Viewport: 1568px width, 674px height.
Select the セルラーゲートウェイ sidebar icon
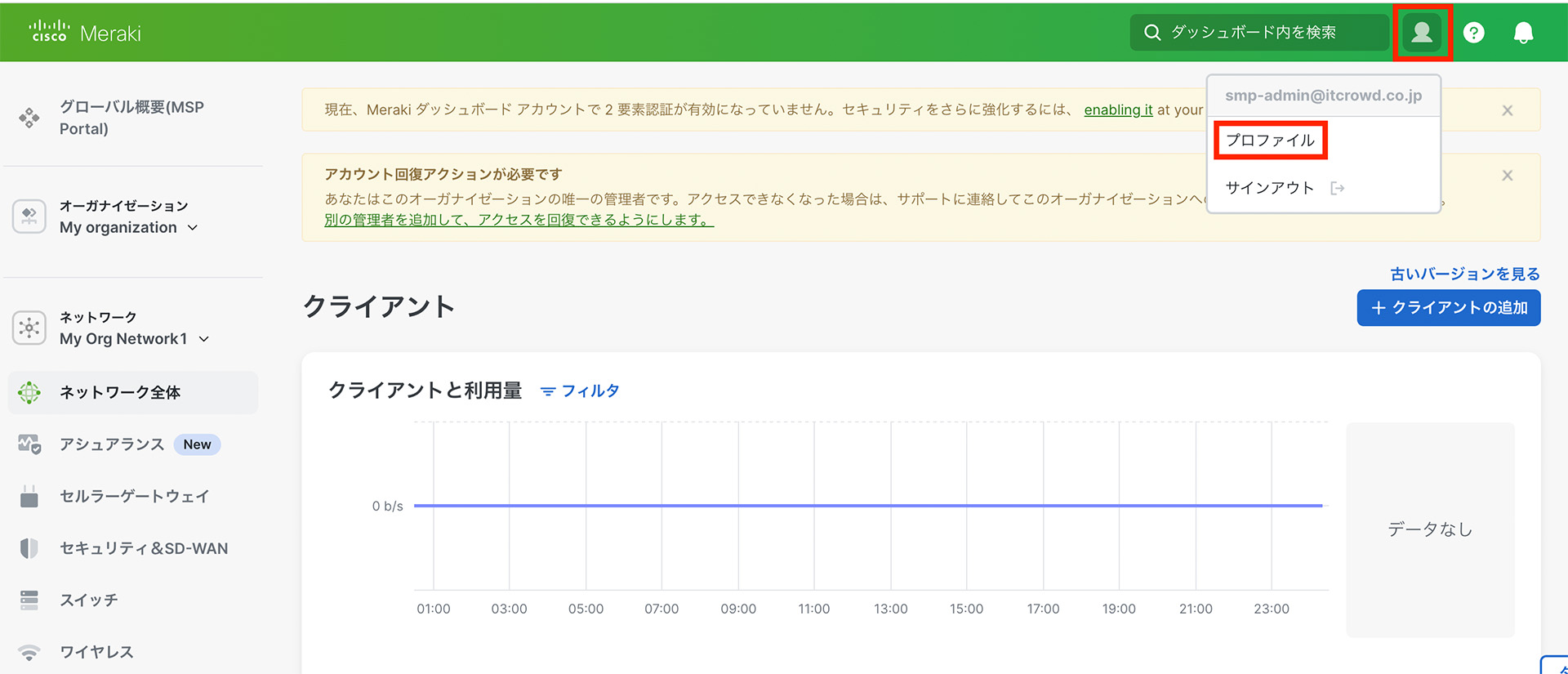pyautogui.click(x=29, y=497)
